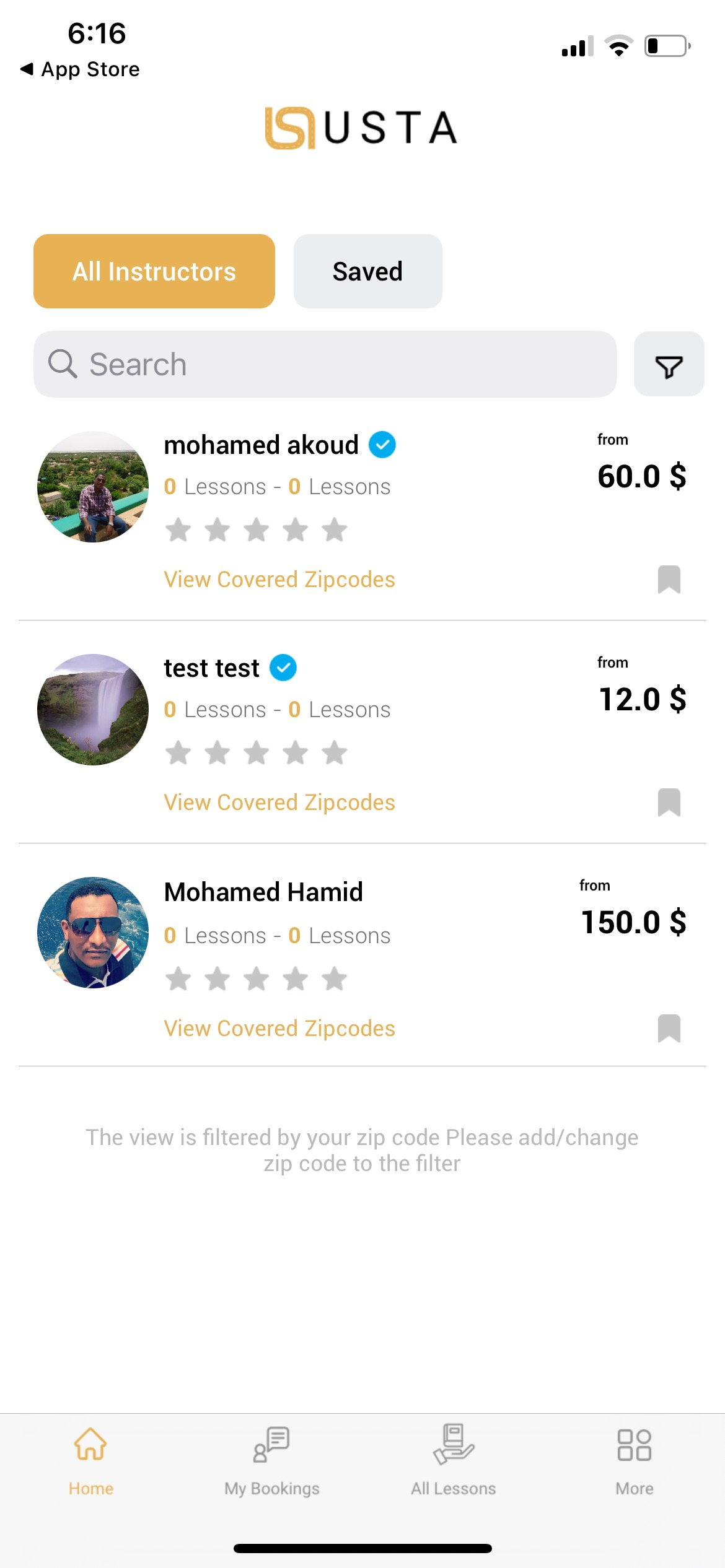725x1568 pixels.
Task: View Covered Zipcodes for mohamed akoud
Action: point(279,580)
